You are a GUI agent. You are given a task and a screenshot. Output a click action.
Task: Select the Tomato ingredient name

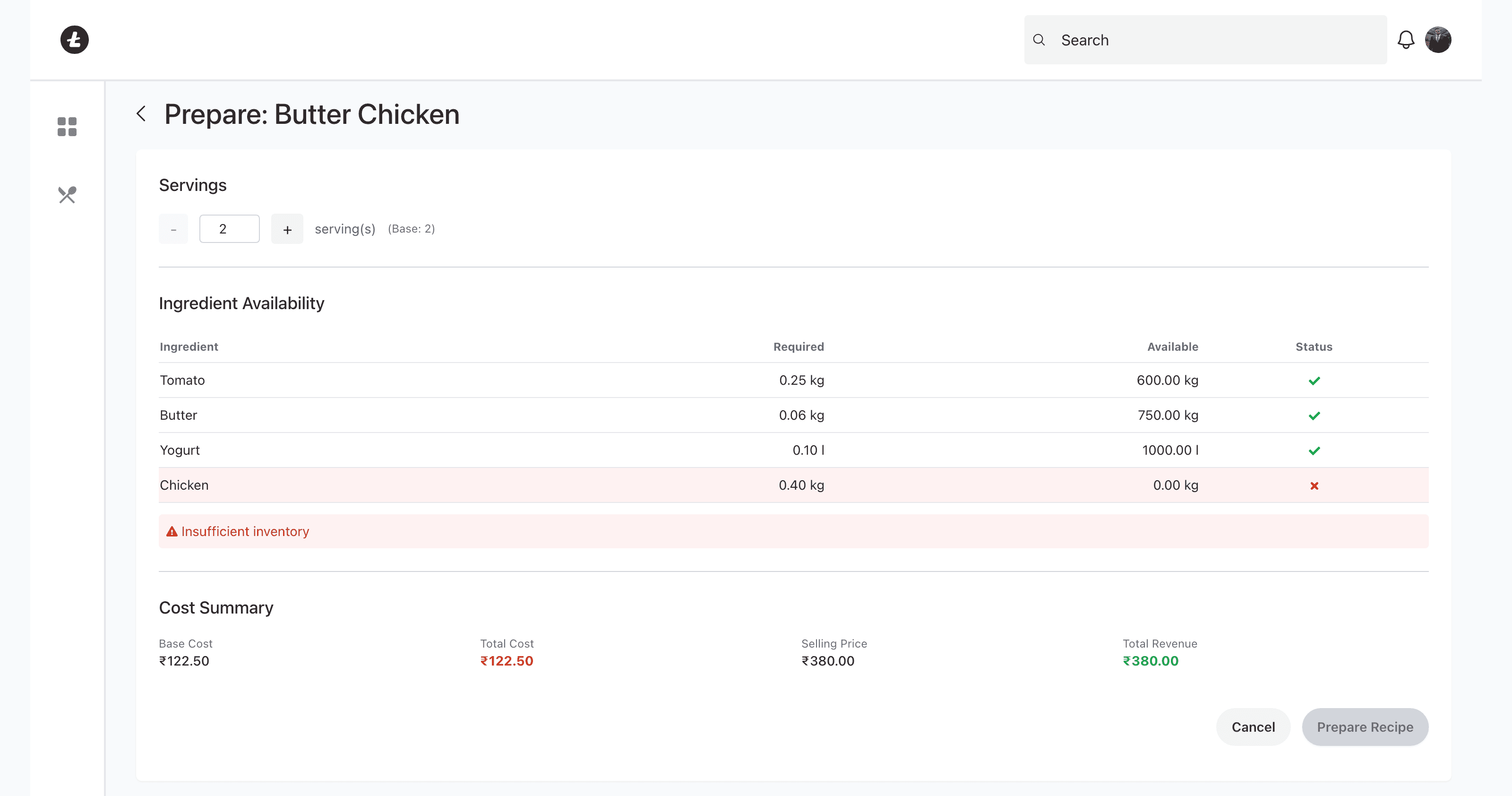point(182,381)
